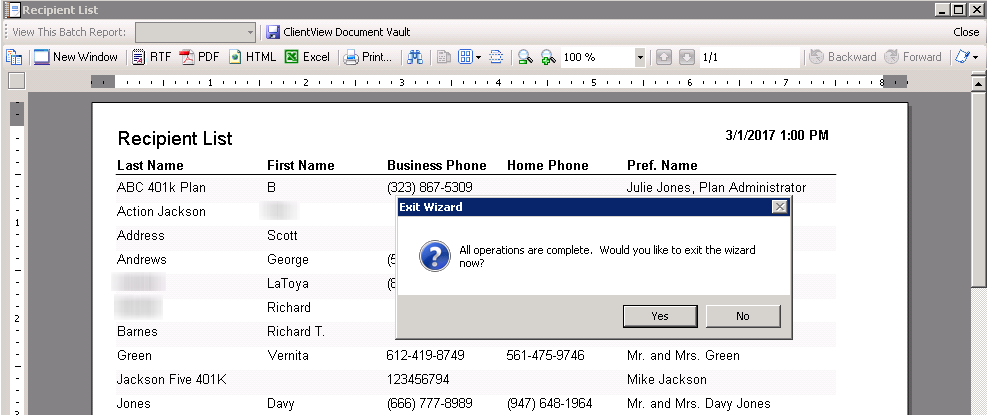Click the 3/1/2017 1:00 PM timestamp

(777, 135)
